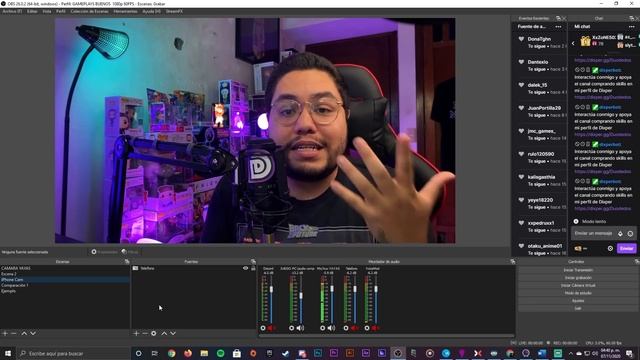640x360 pixels.
Task: Move source down in Fuentes toolbar
Action: tap(173, 333)
